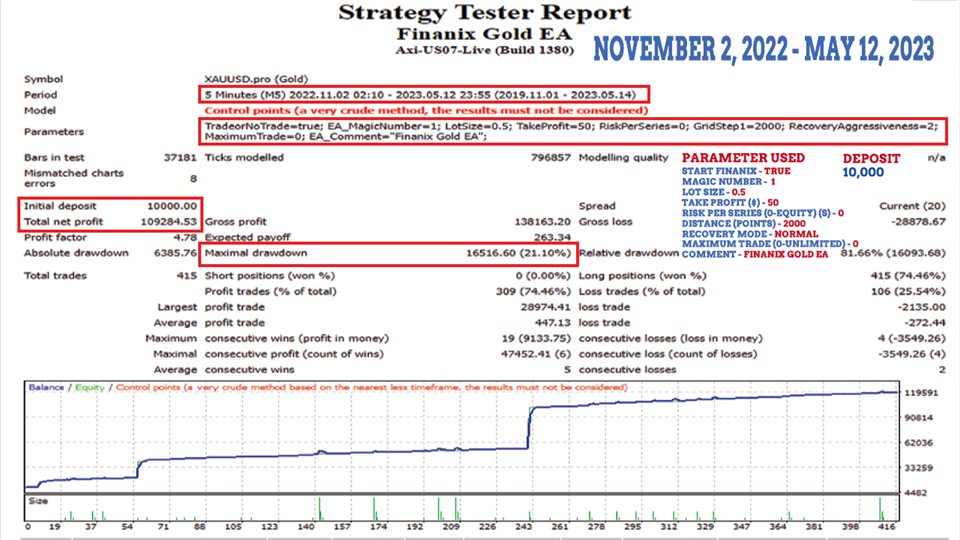This screenshot has height=540, width=960.
Task: Click the Maximal consecutive loss value '-3549.26 (4)'
Action: pos(912,354)
